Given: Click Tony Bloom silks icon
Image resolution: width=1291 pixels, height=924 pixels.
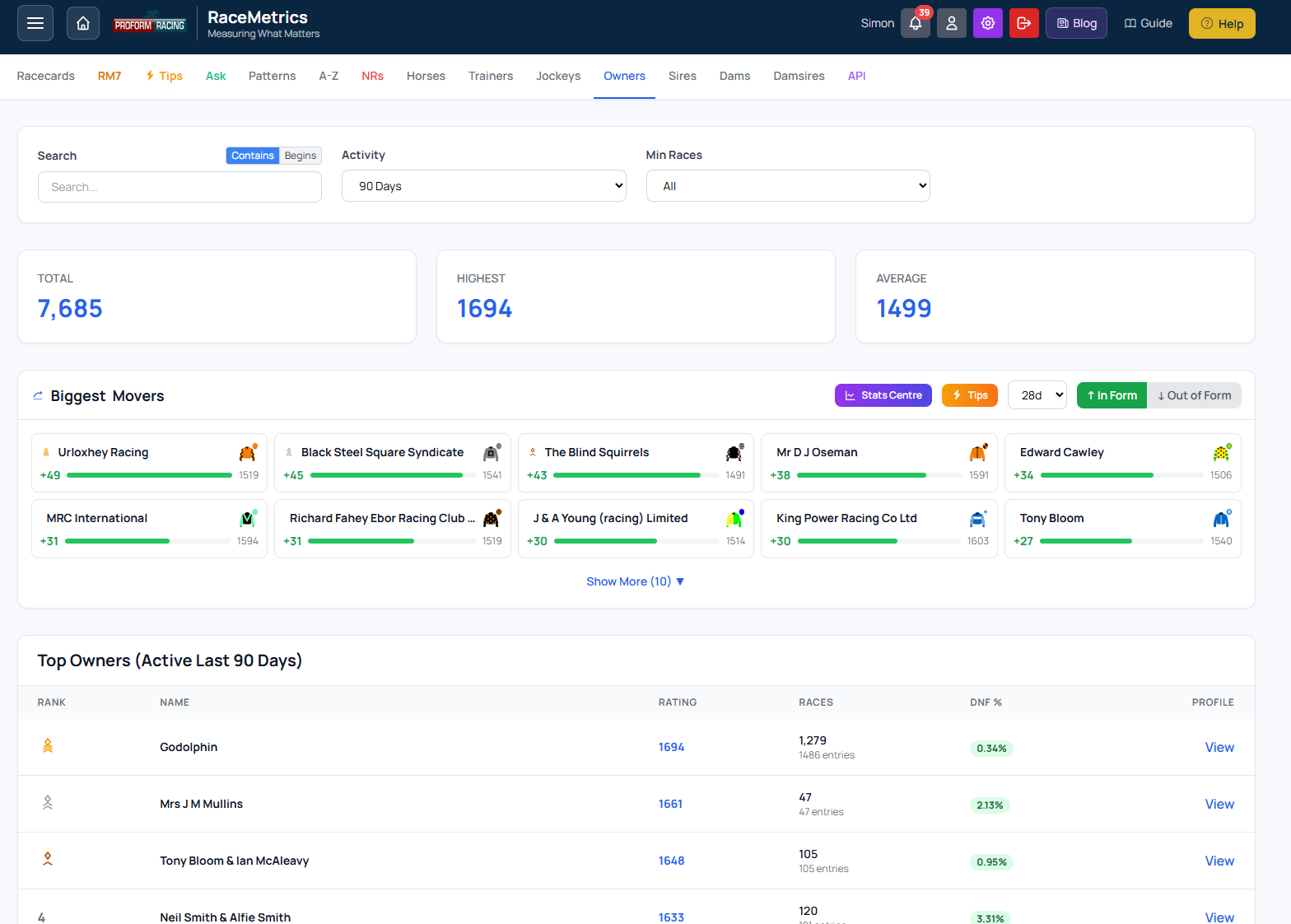Looking at the screenshot, I should (x=1222, y=518).
